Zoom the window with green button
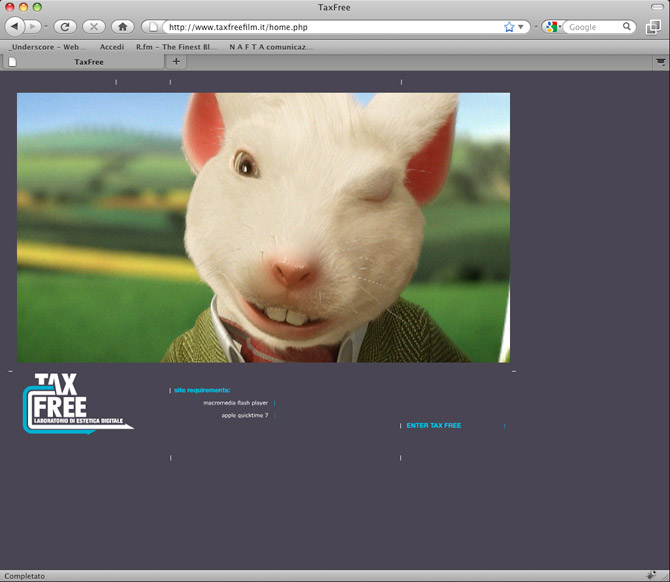The width and height of the screenshot is (670, 582). point(37,7)
